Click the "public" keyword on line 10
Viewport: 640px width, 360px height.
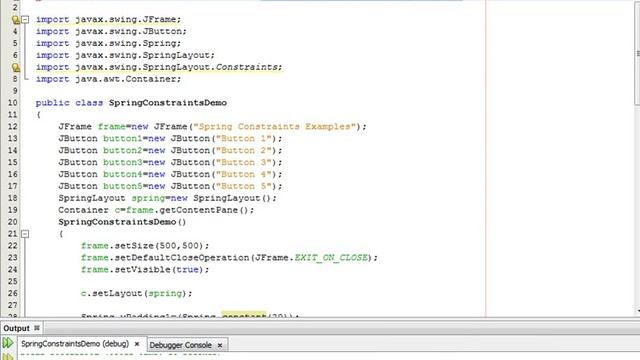pos(53,103)
